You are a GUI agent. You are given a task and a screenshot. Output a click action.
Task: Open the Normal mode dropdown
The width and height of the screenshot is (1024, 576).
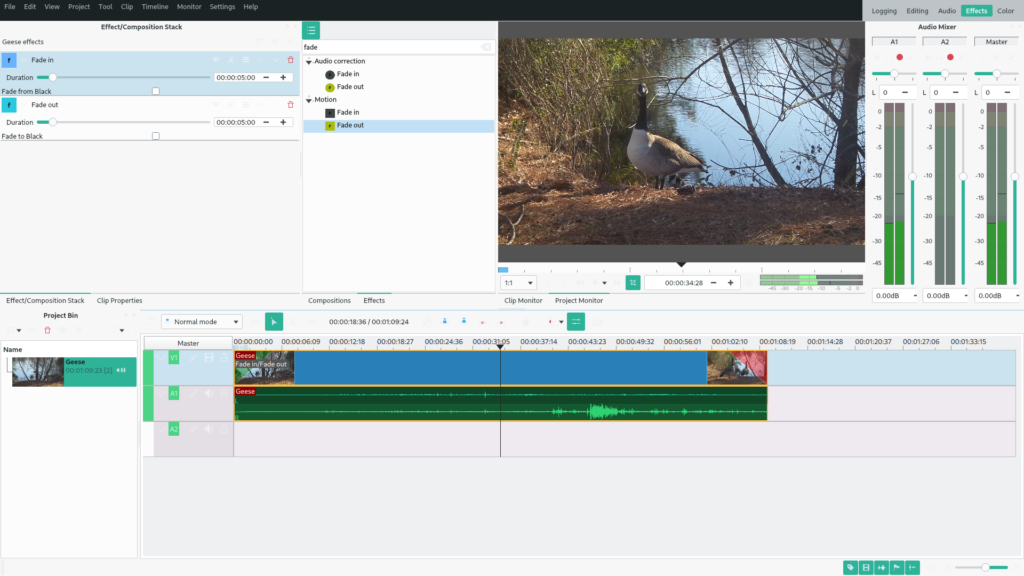tap(202, 322)
